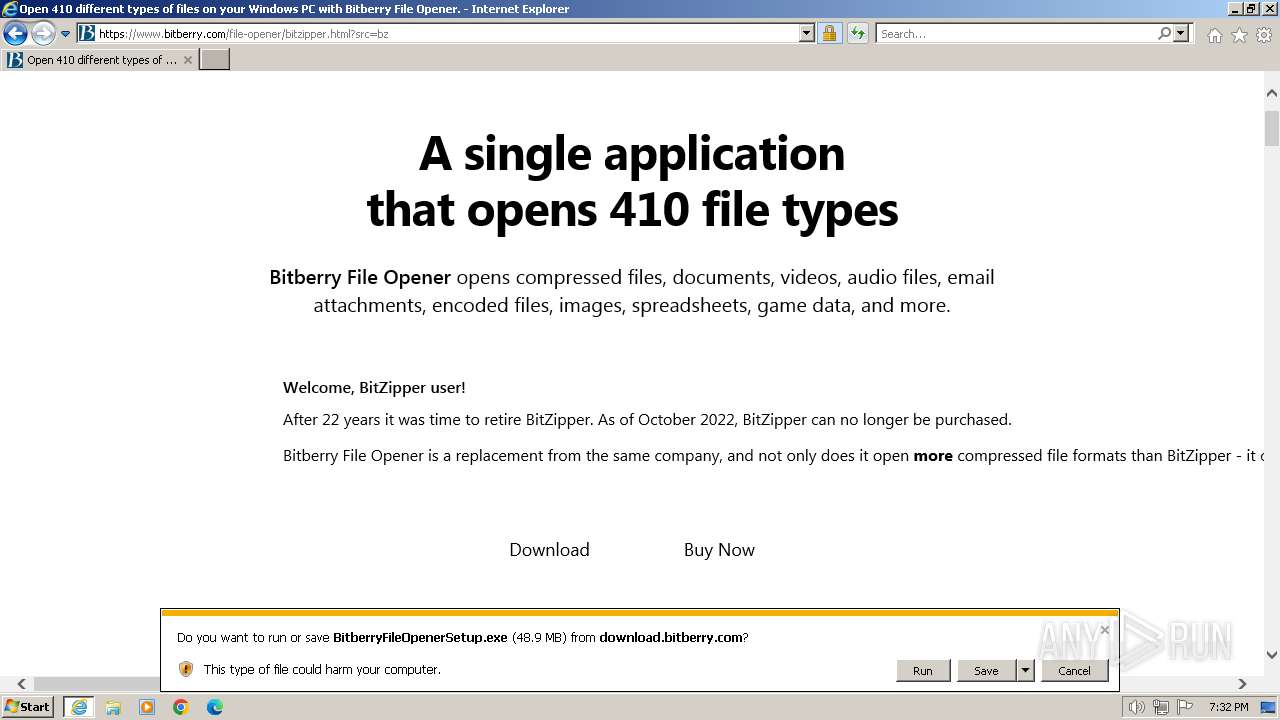Viewport: 1280px width, 720px height.
Task: Open the Windows Start menu
Action: tap(28, 707)
